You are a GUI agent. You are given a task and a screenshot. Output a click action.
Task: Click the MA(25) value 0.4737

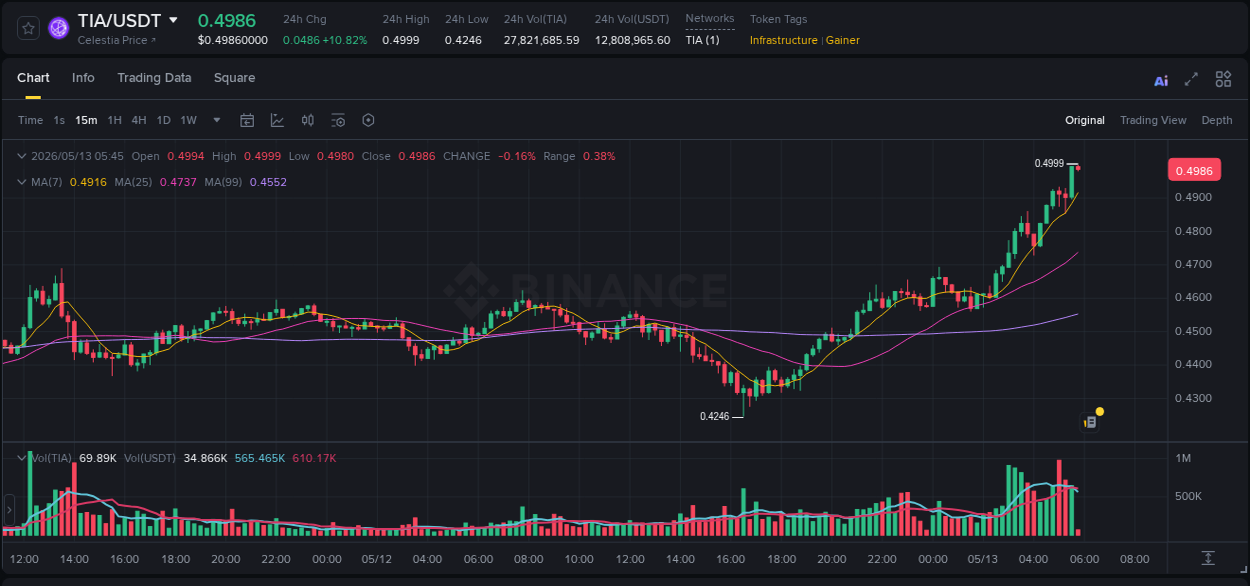(178, 182)
